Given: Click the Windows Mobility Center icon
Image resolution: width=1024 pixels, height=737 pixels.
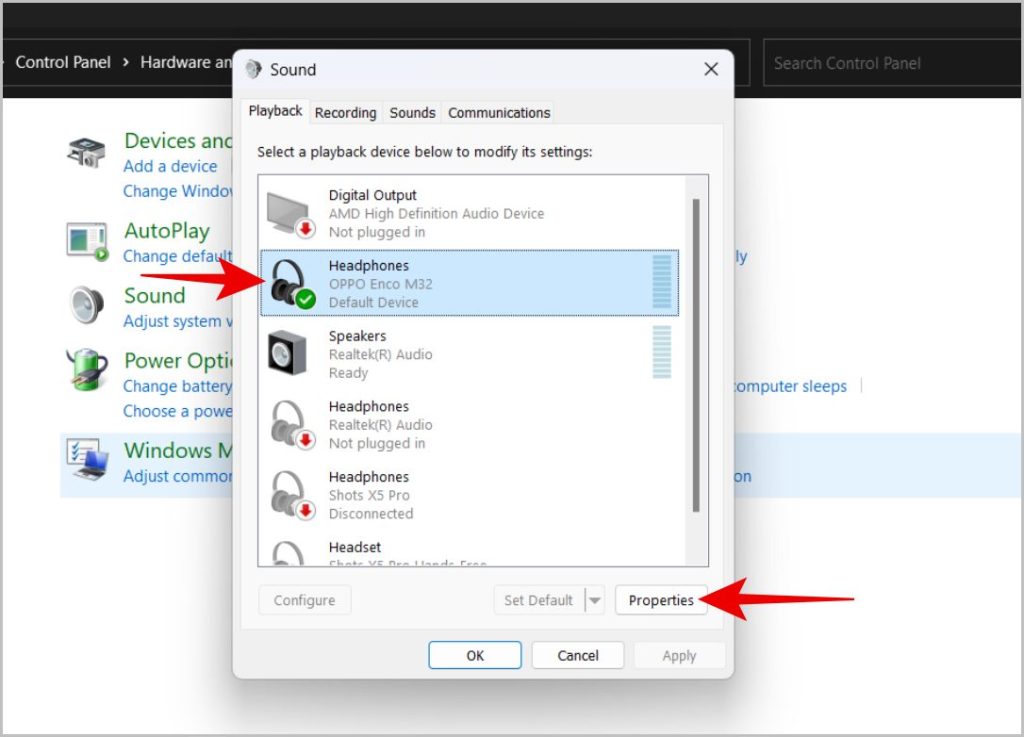Looking at the screenshot, I should click(x=87, y=460).
